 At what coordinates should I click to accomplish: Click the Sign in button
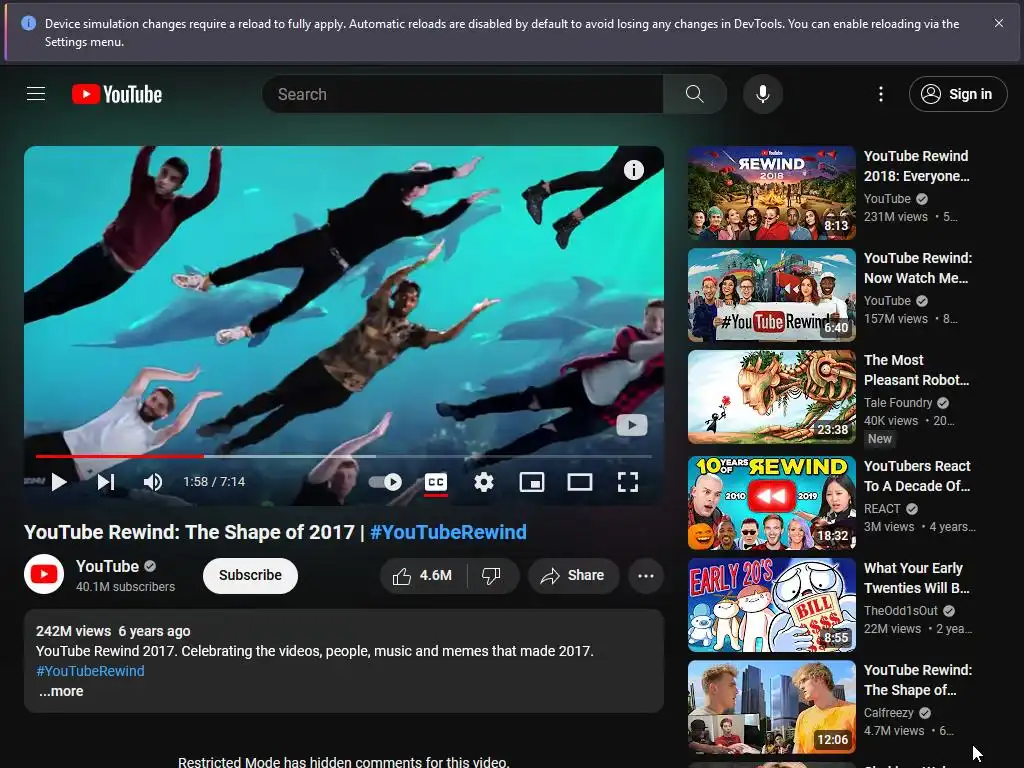(958, 94)
